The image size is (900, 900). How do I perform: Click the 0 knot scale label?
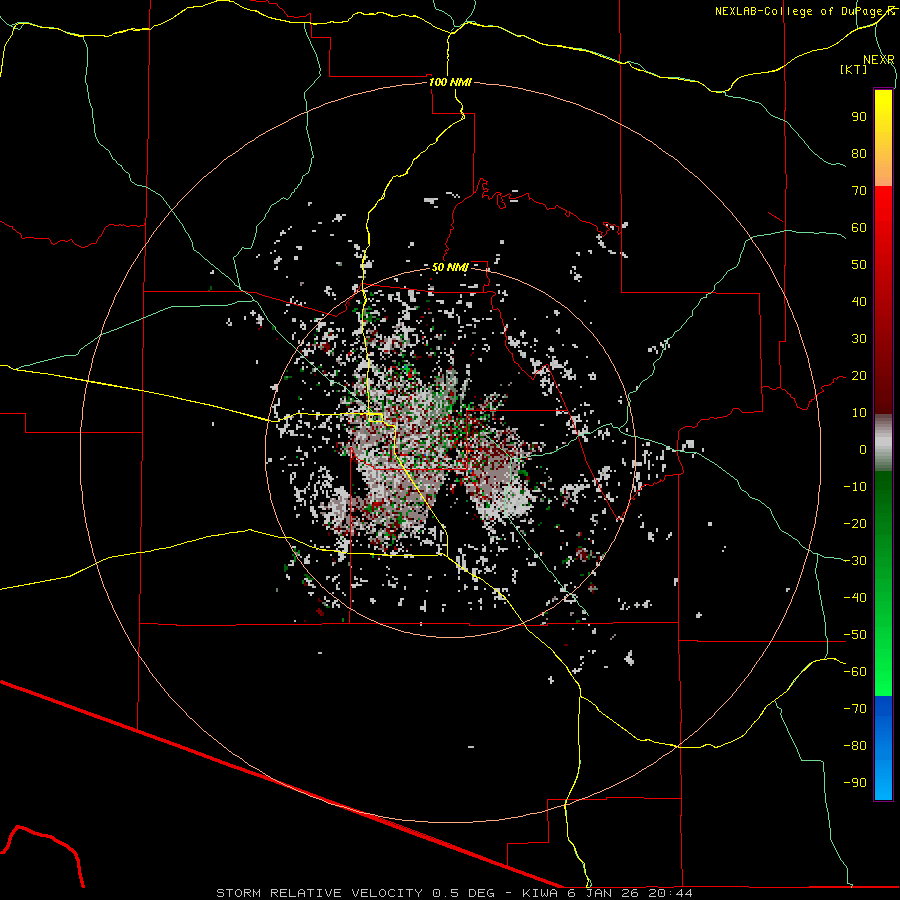863,449
